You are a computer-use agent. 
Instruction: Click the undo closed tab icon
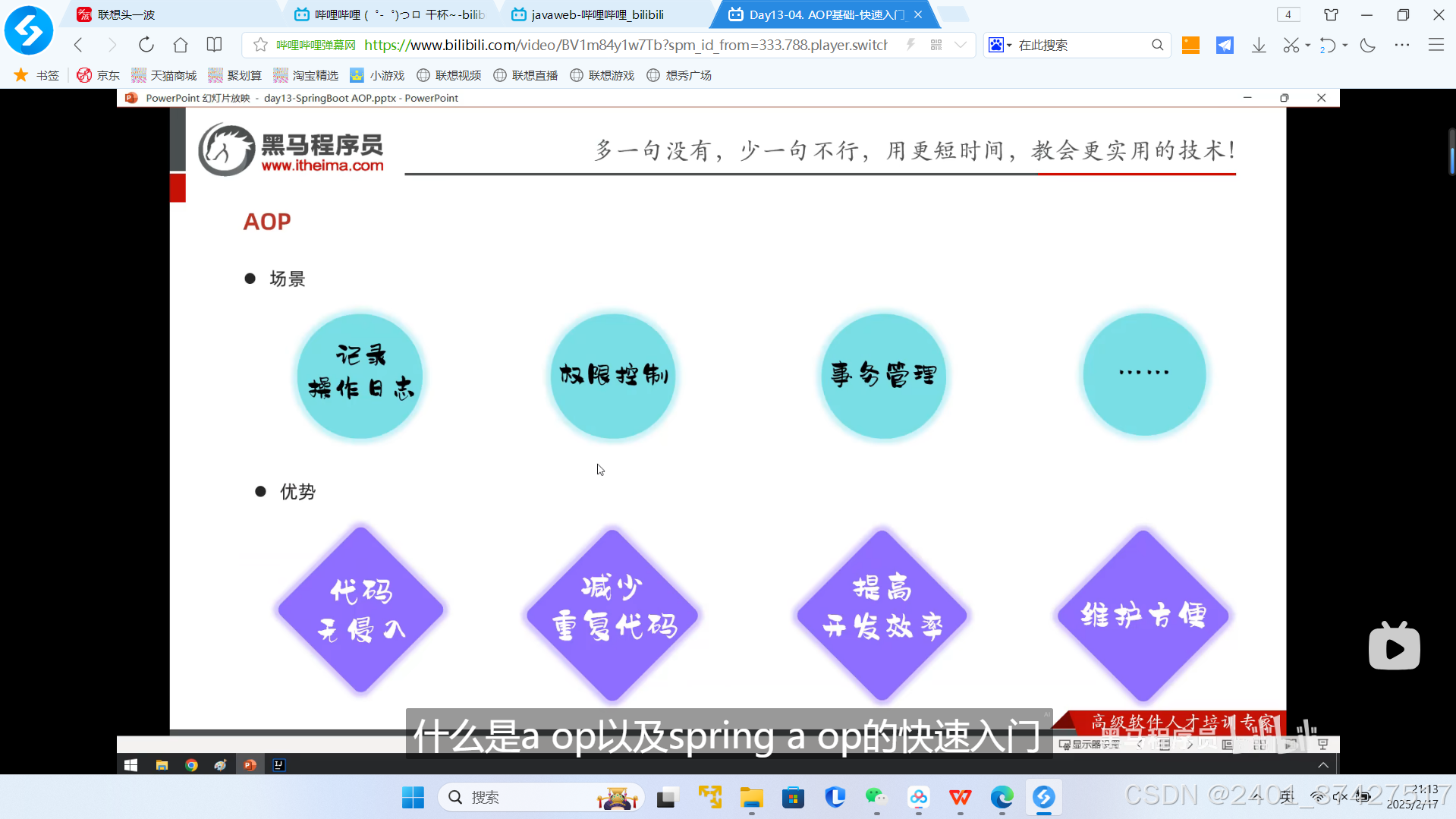point(1327,45)
